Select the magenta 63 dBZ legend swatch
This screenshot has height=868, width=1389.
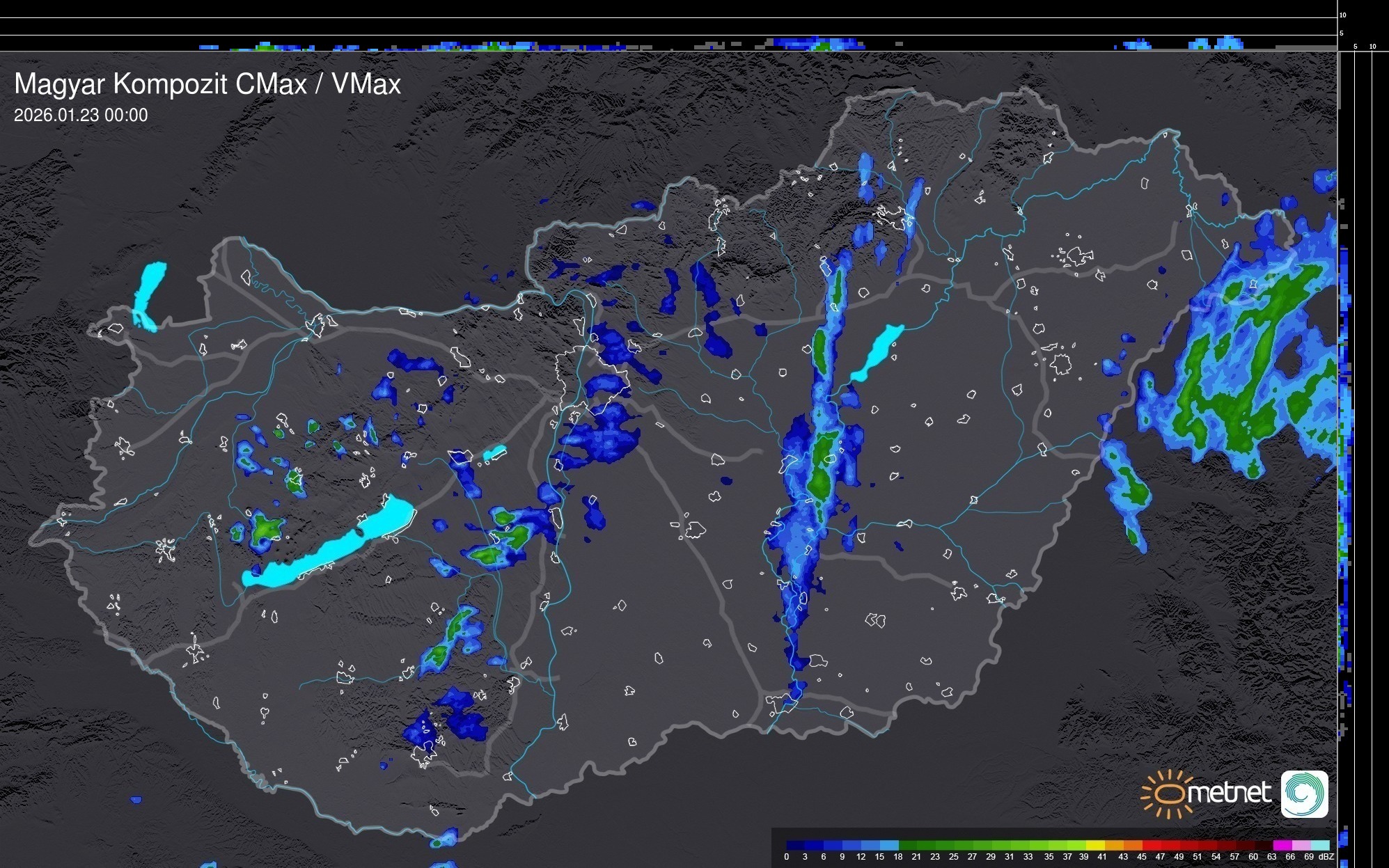click(x=1282, y=845)
